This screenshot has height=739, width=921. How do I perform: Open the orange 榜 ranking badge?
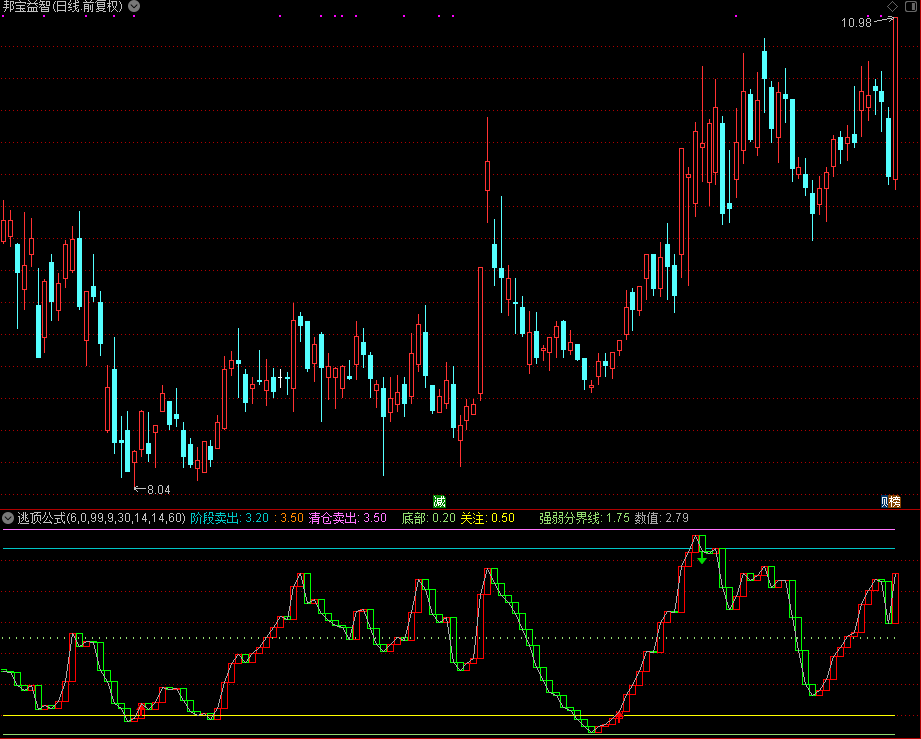[x=895, y=502]
